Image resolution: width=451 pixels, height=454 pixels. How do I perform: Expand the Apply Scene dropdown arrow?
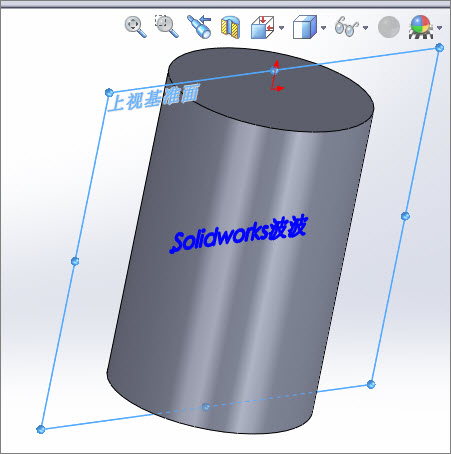click(440, 28)
